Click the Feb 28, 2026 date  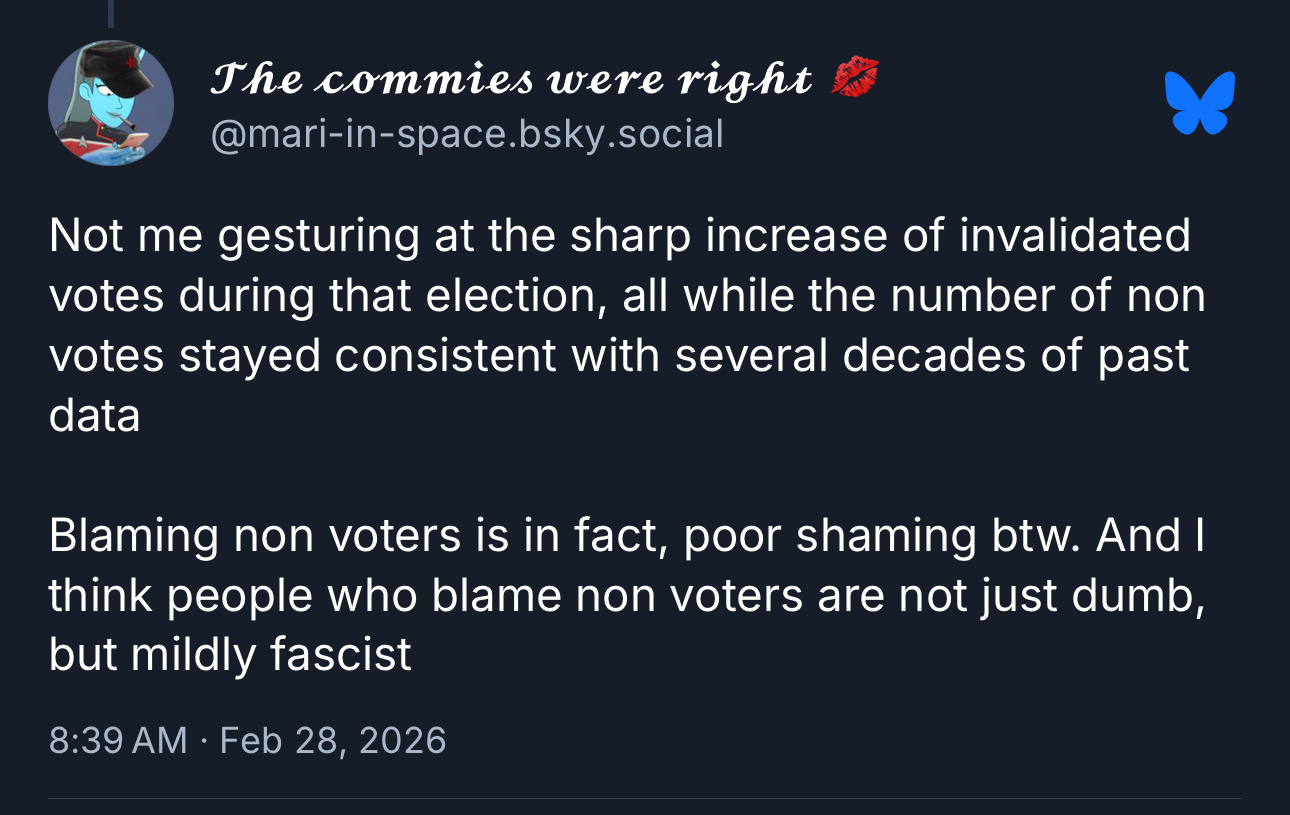pyautogui.click(x=332, y=740)
